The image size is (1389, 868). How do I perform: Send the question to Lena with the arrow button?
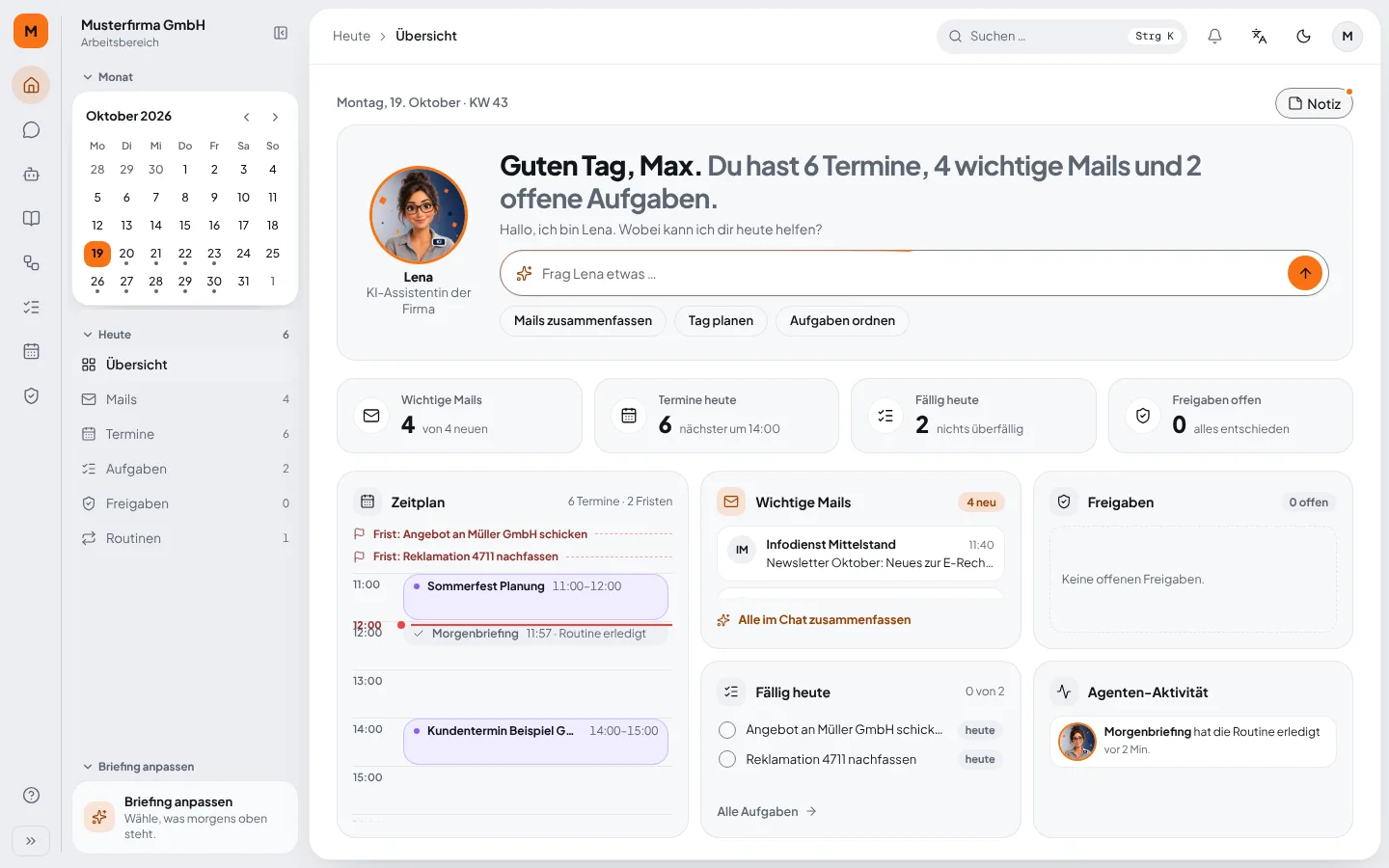[1304, 273]
